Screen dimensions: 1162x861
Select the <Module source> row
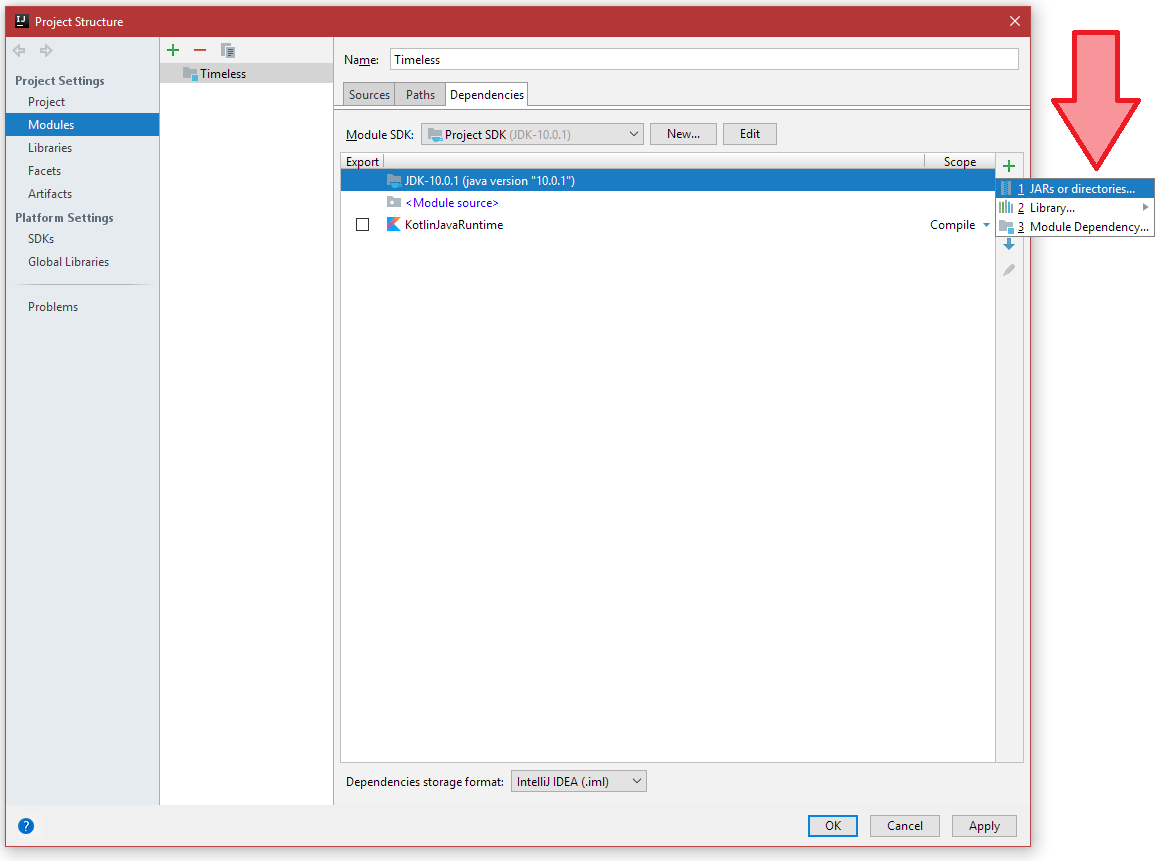[x=668, y=202]
